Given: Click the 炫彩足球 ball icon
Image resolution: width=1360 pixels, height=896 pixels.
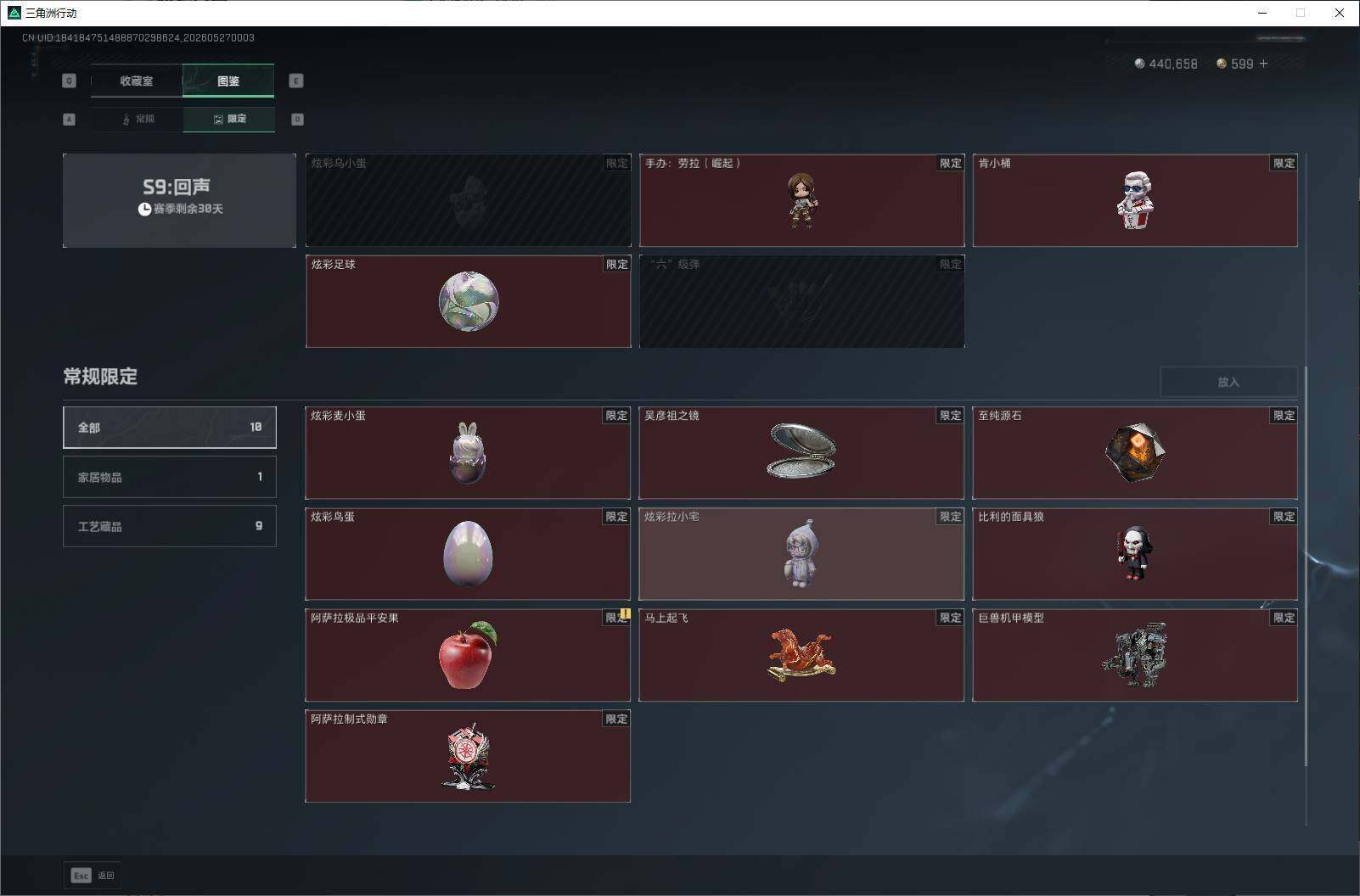Looking at the screenshot, I should [x=469, y=301].
